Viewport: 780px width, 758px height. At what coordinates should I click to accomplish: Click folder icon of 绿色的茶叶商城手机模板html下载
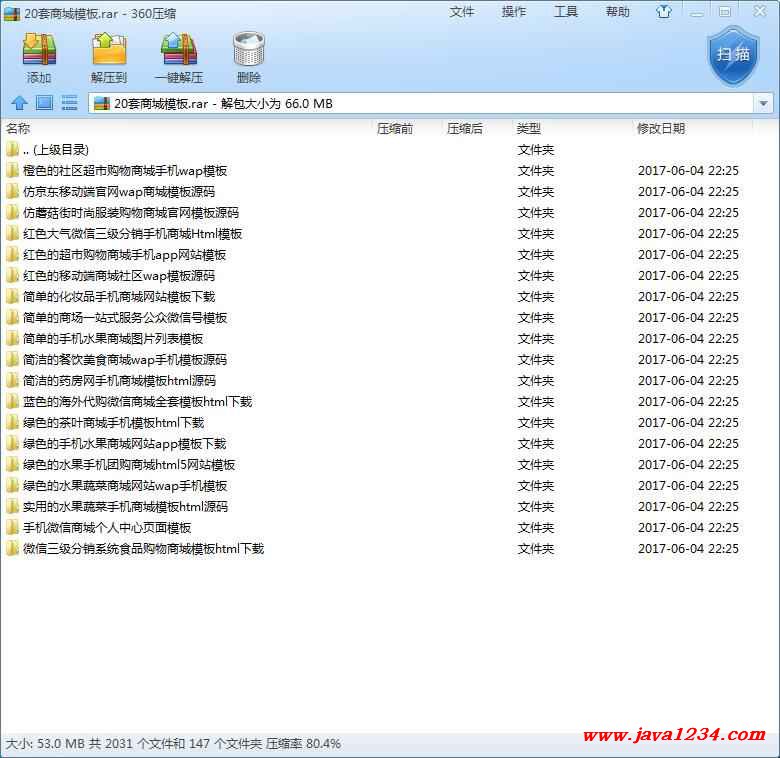tap(12, 423)
